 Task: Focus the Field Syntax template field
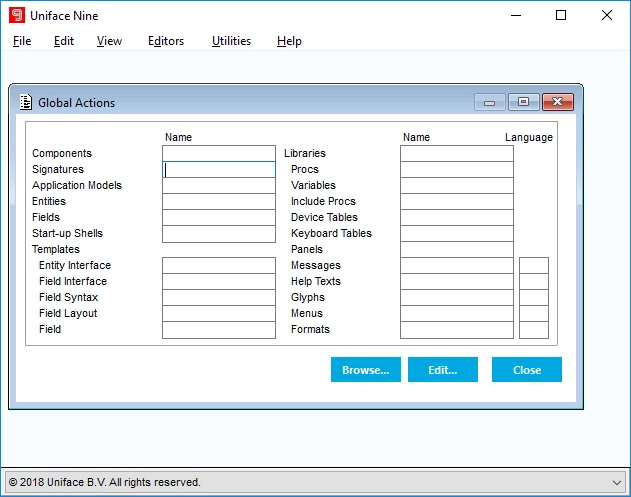coord(219,298)
